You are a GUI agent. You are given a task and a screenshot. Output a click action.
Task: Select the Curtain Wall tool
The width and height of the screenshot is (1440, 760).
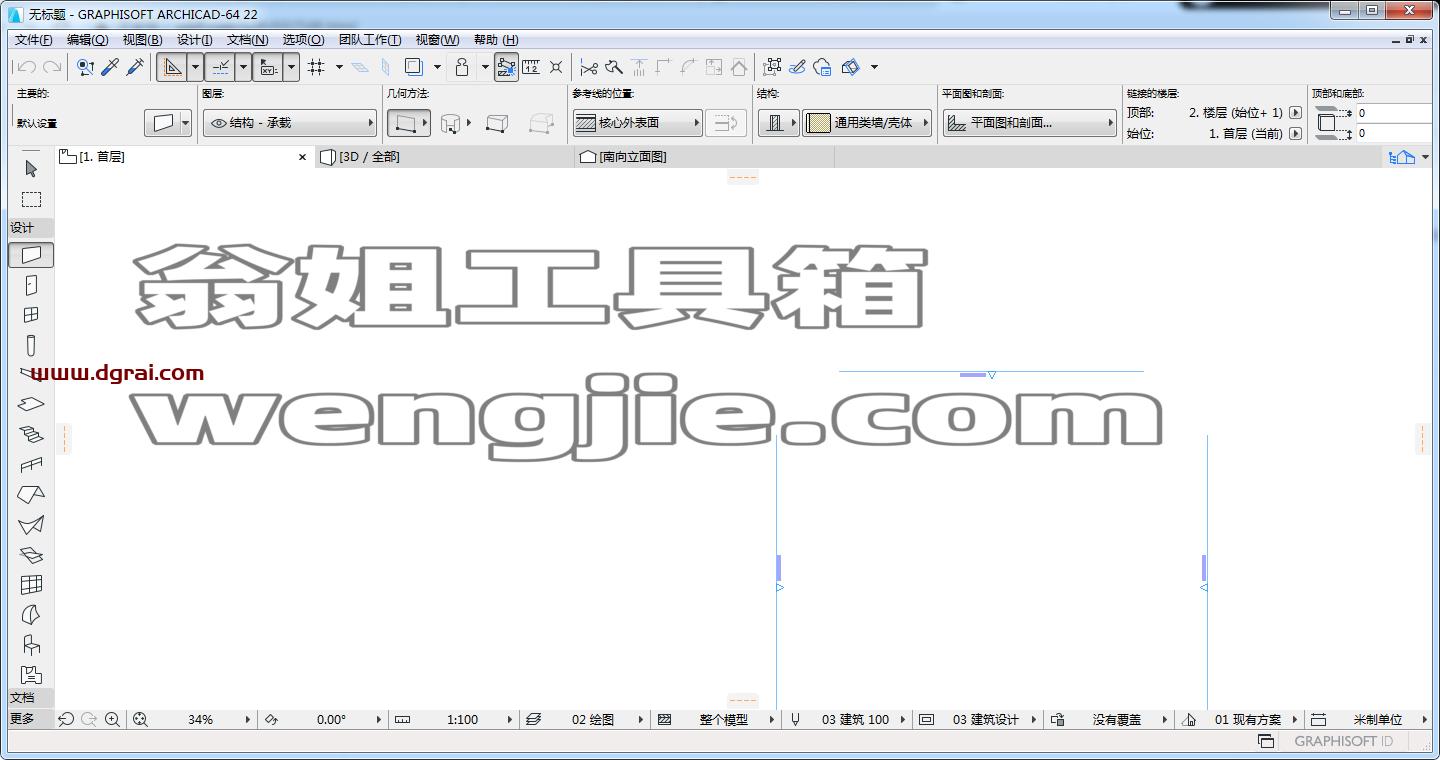[31, 585]
